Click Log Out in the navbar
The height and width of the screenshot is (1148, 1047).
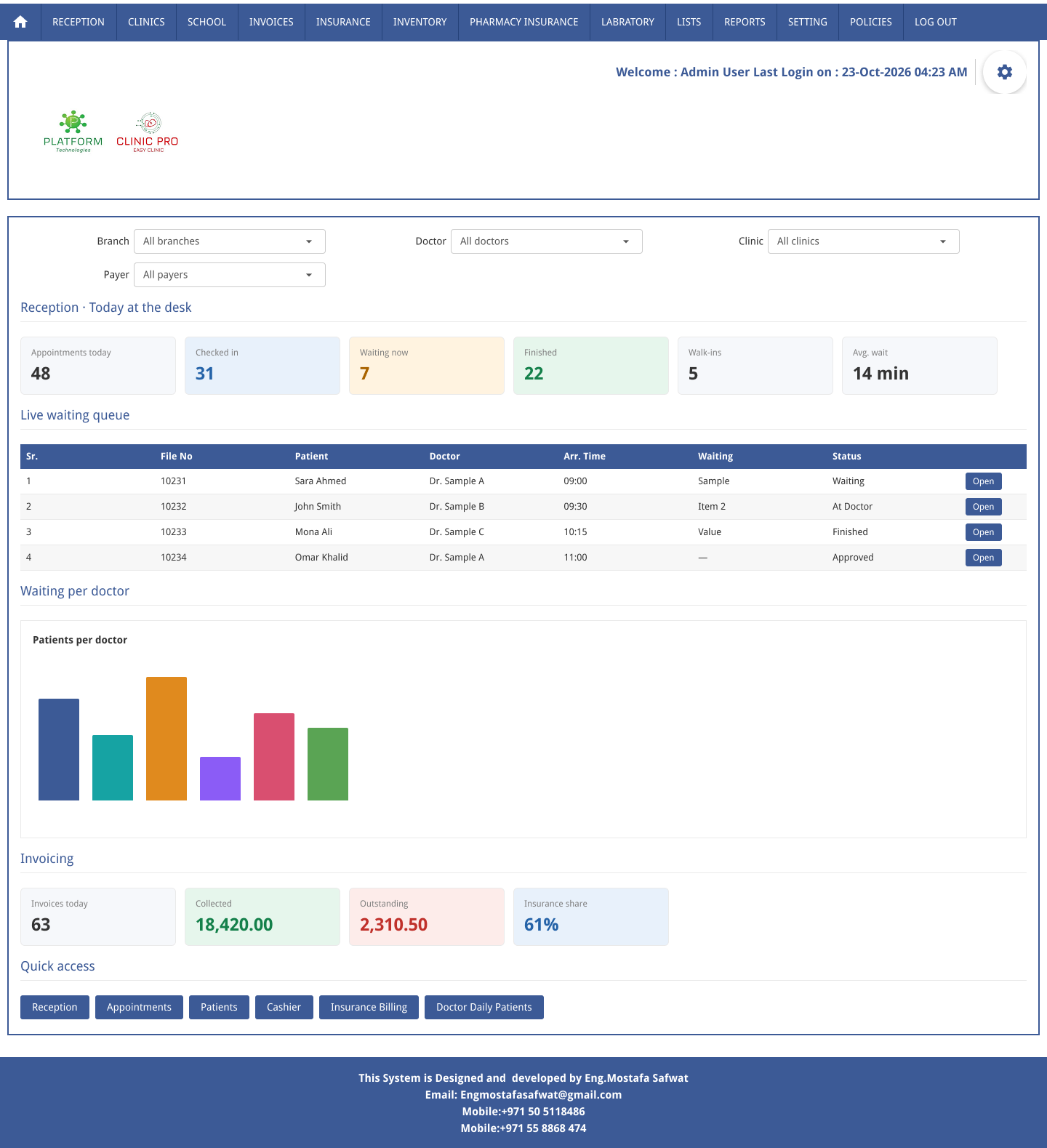coord(936,22)
